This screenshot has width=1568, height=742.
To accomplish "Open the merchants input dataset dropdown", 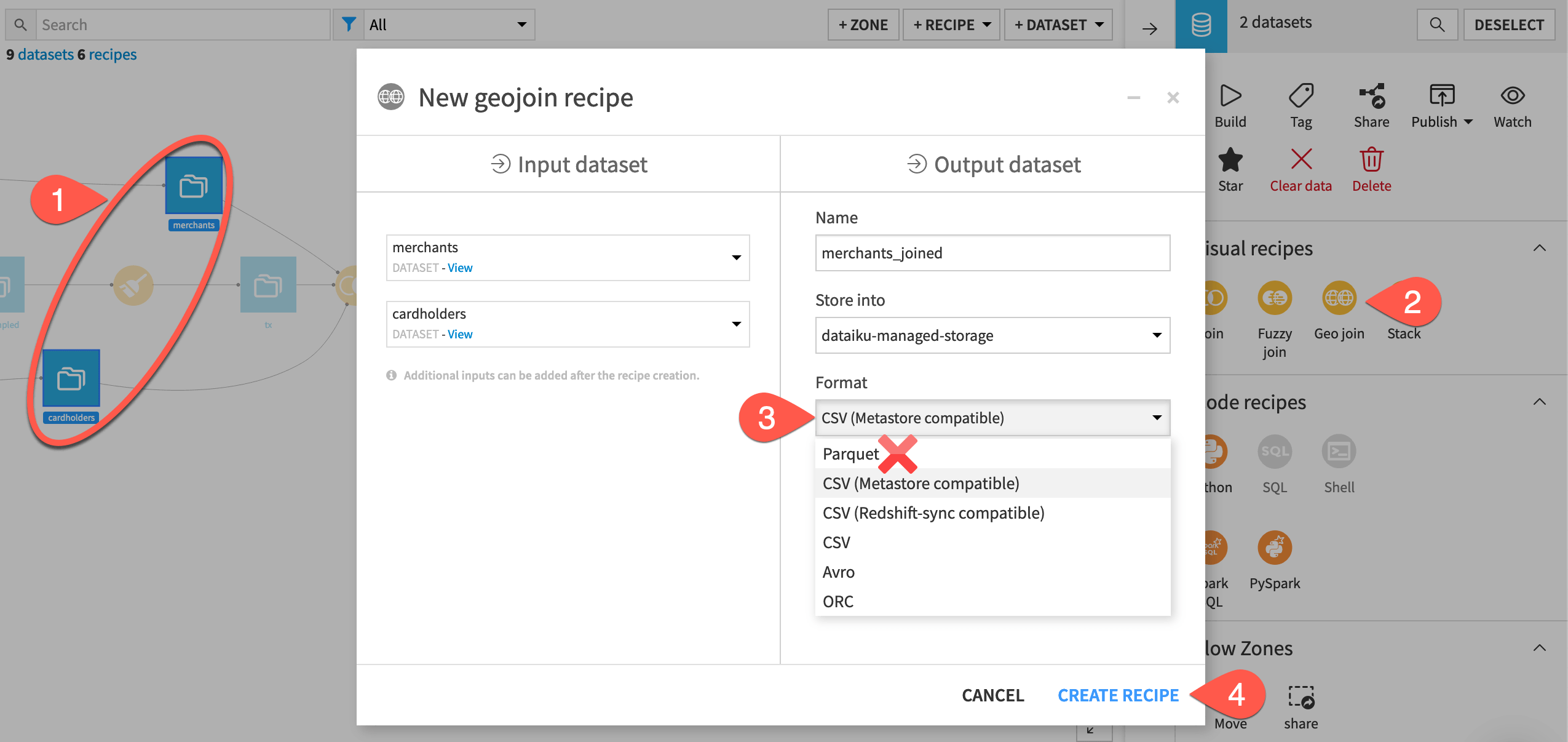I will tap(568, 258).
